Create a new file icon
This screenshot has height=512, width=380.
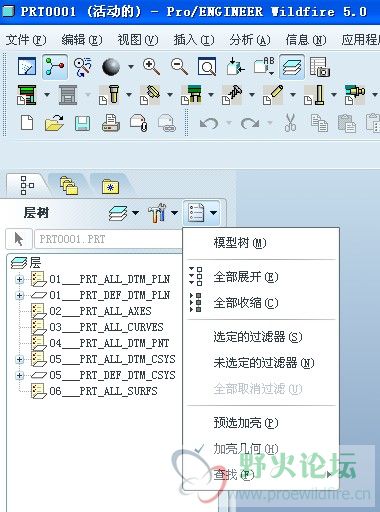coord(27,123)
